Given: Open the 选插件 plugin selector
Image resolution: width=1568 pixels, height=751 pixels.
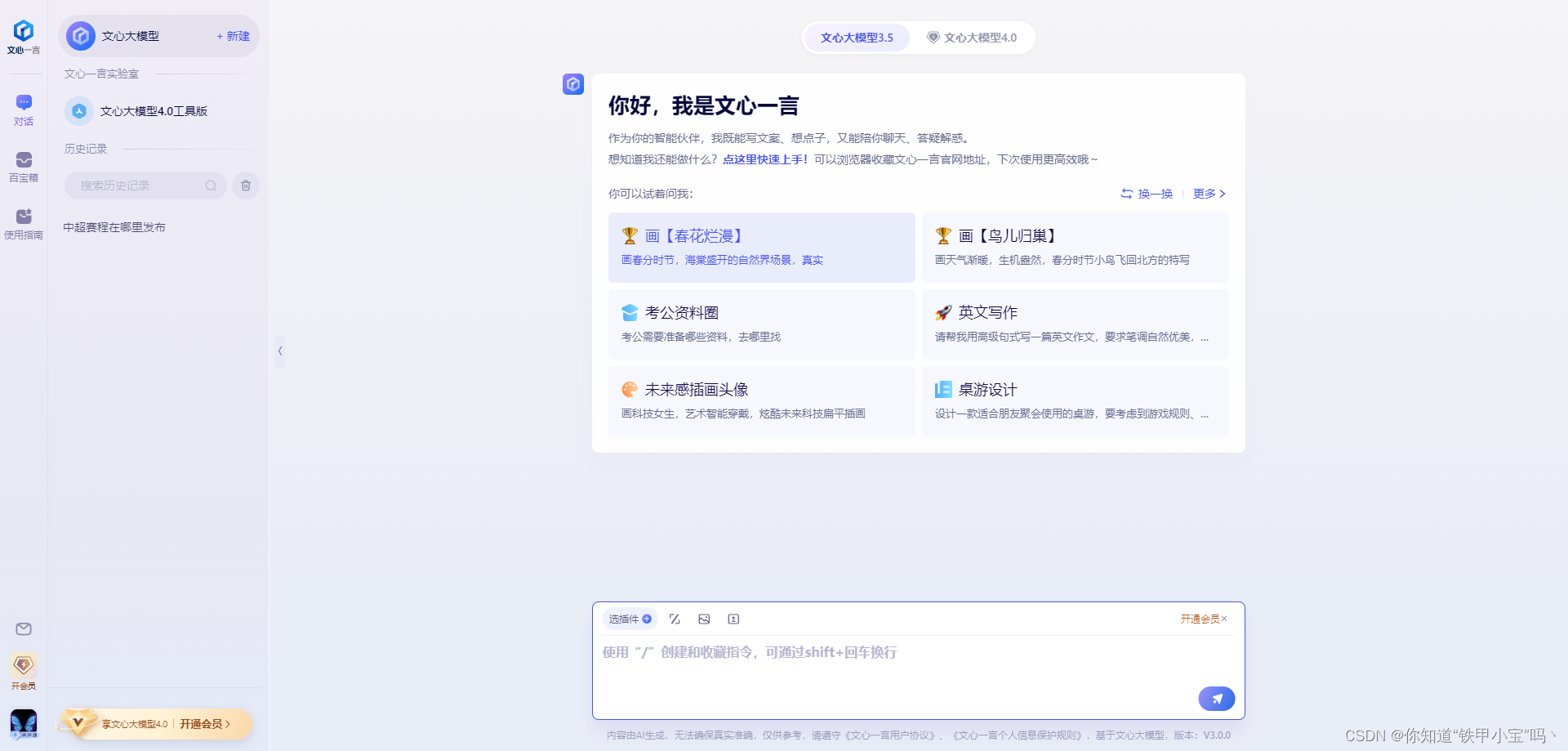Looking at the screenshot, I should 630,619.
